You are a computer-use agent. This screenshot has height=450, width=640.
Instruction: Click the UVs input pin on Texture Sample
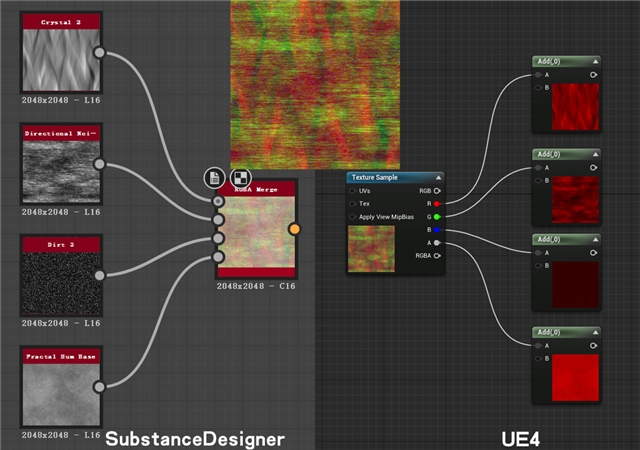pyautogui.click(x=353, y=189)
